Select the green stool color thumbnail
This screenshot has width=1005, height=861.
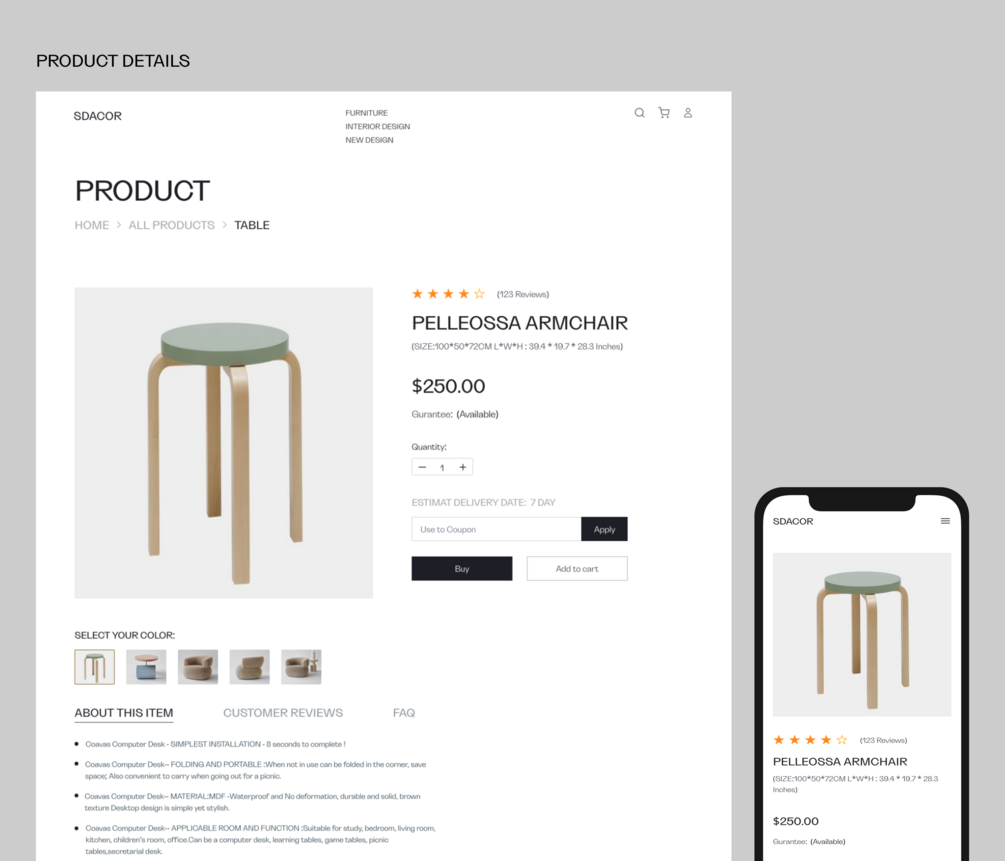(x=95, y=667)
